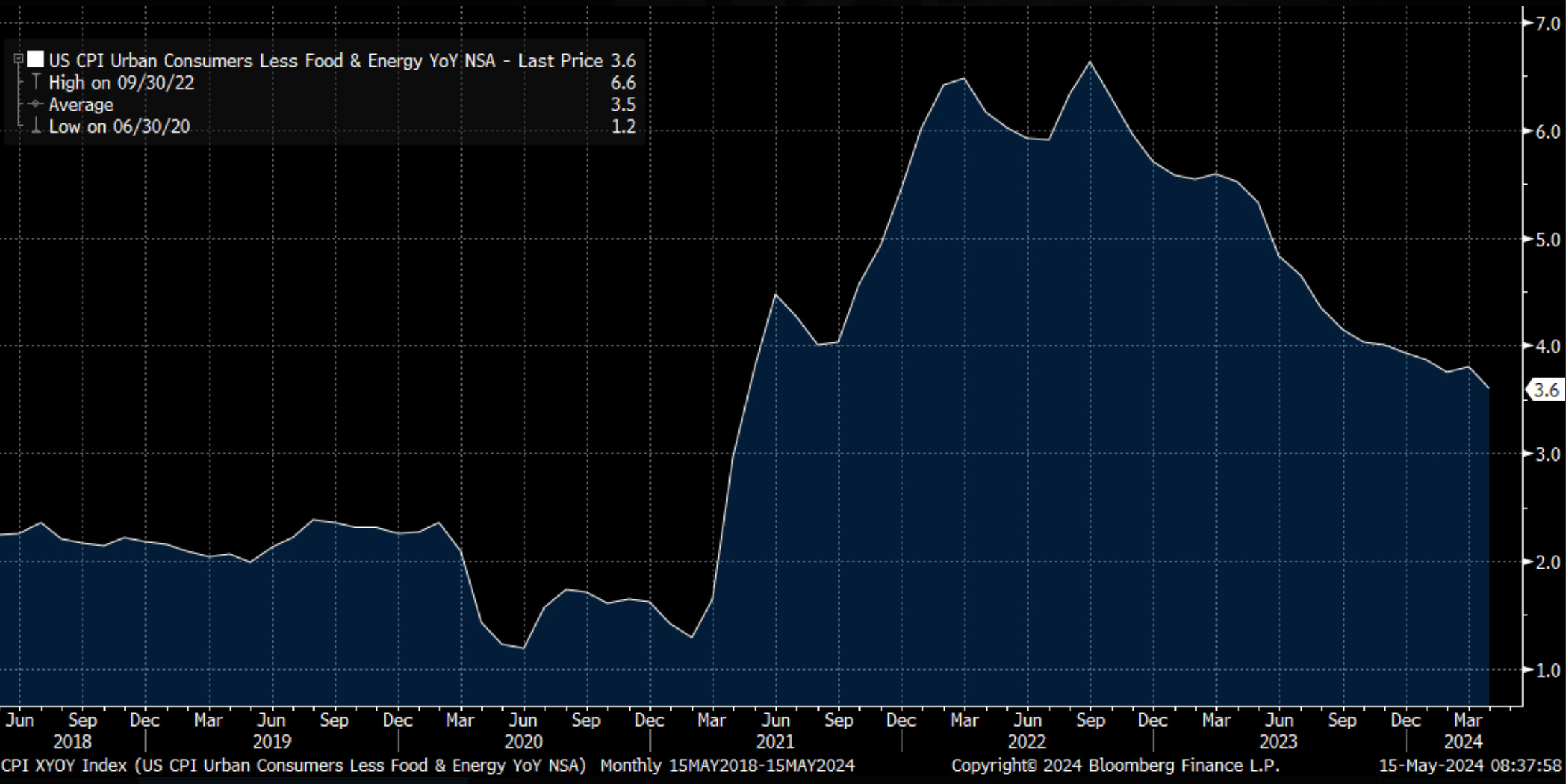Image resolution: width=1566 pixels, height=784 pixels.
Task: Click the High marker icon in legend
Action: point(36,82)
